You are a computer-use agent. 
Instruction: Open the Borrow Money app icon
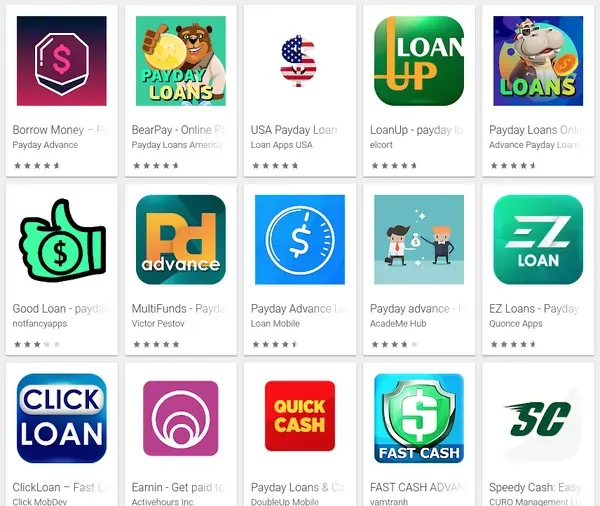click(62, 61)
